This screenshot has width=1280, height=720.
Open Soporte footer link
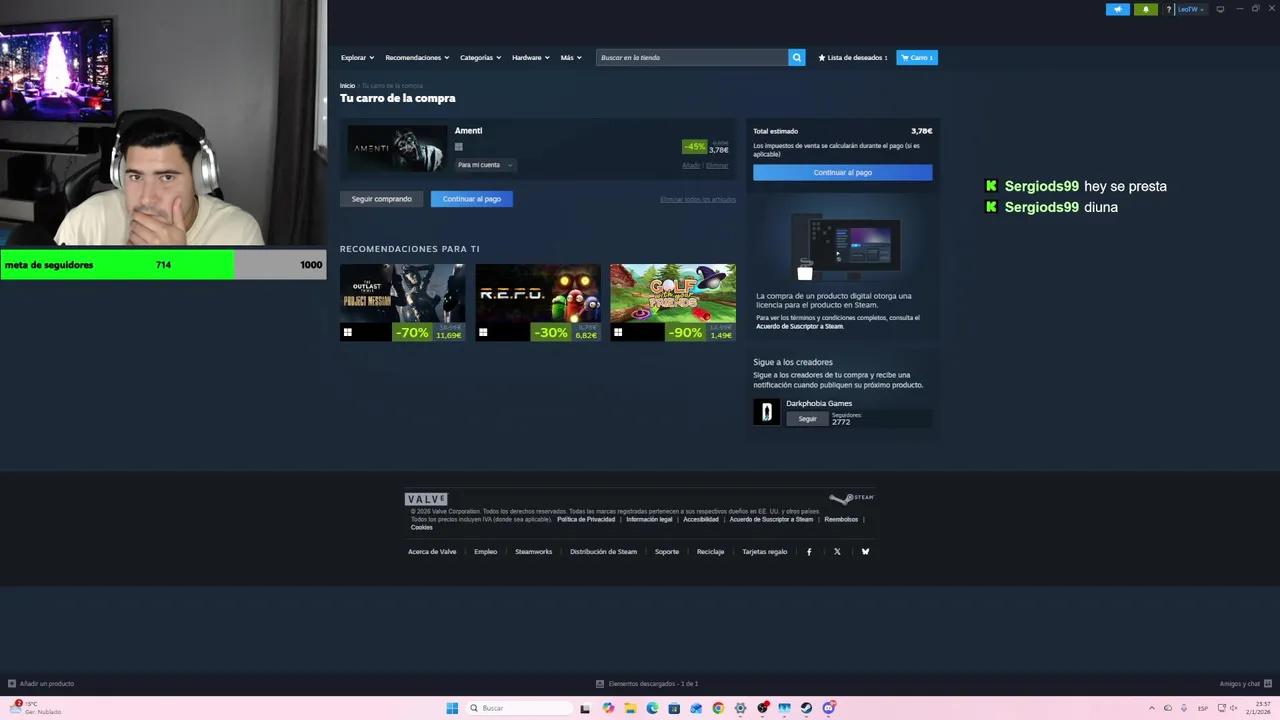[666, 552]
